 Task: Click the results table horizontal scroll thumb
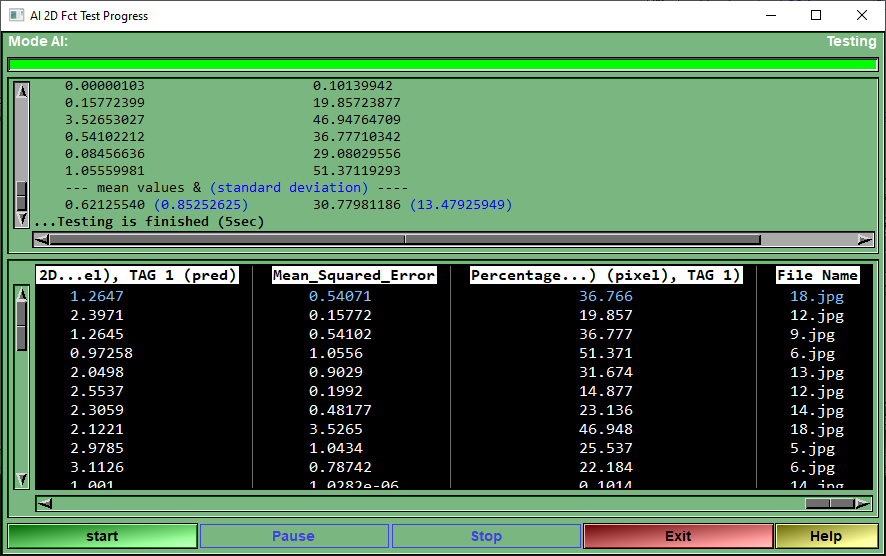point(829,503)
